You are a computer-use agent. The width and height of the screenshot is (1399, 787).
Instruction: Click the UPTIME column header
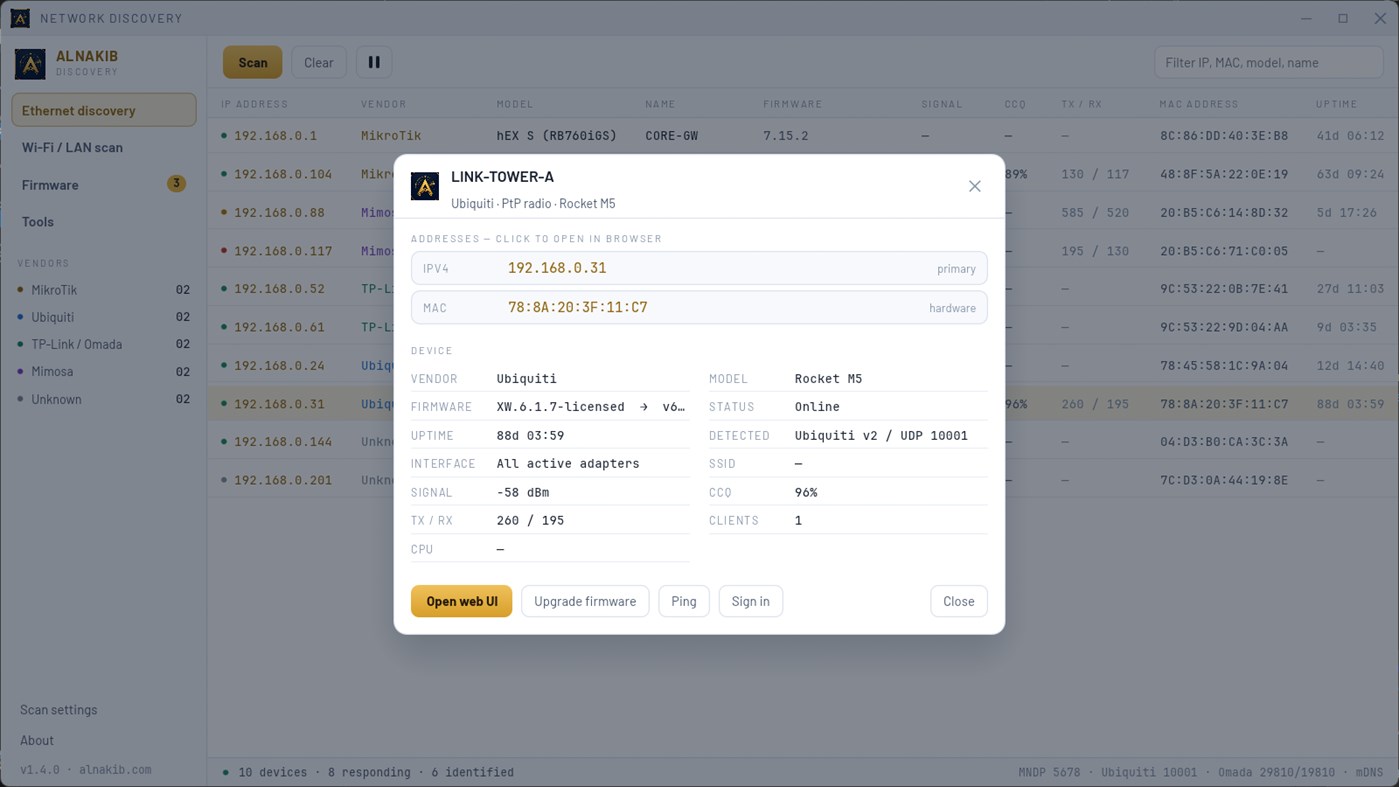(1336, 104)
